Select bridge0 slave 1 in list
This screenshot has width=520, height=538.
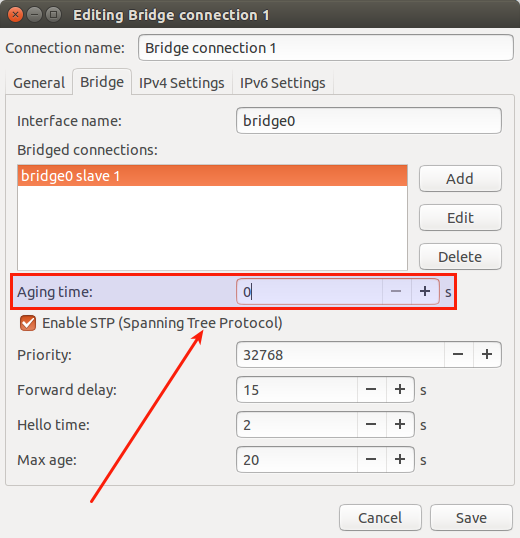212,176
